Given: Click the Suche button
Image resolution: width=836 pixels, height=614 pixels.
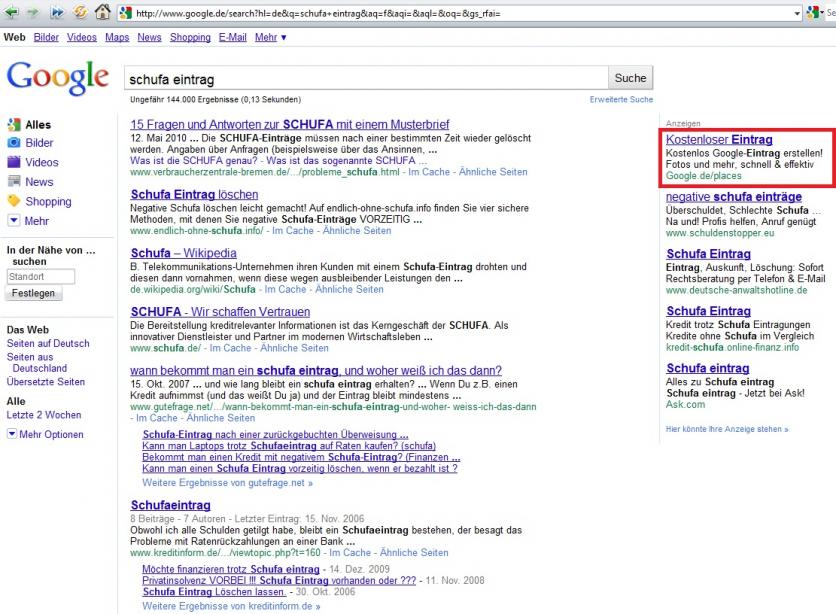Looking at the screenshot, I should [630, 78].
